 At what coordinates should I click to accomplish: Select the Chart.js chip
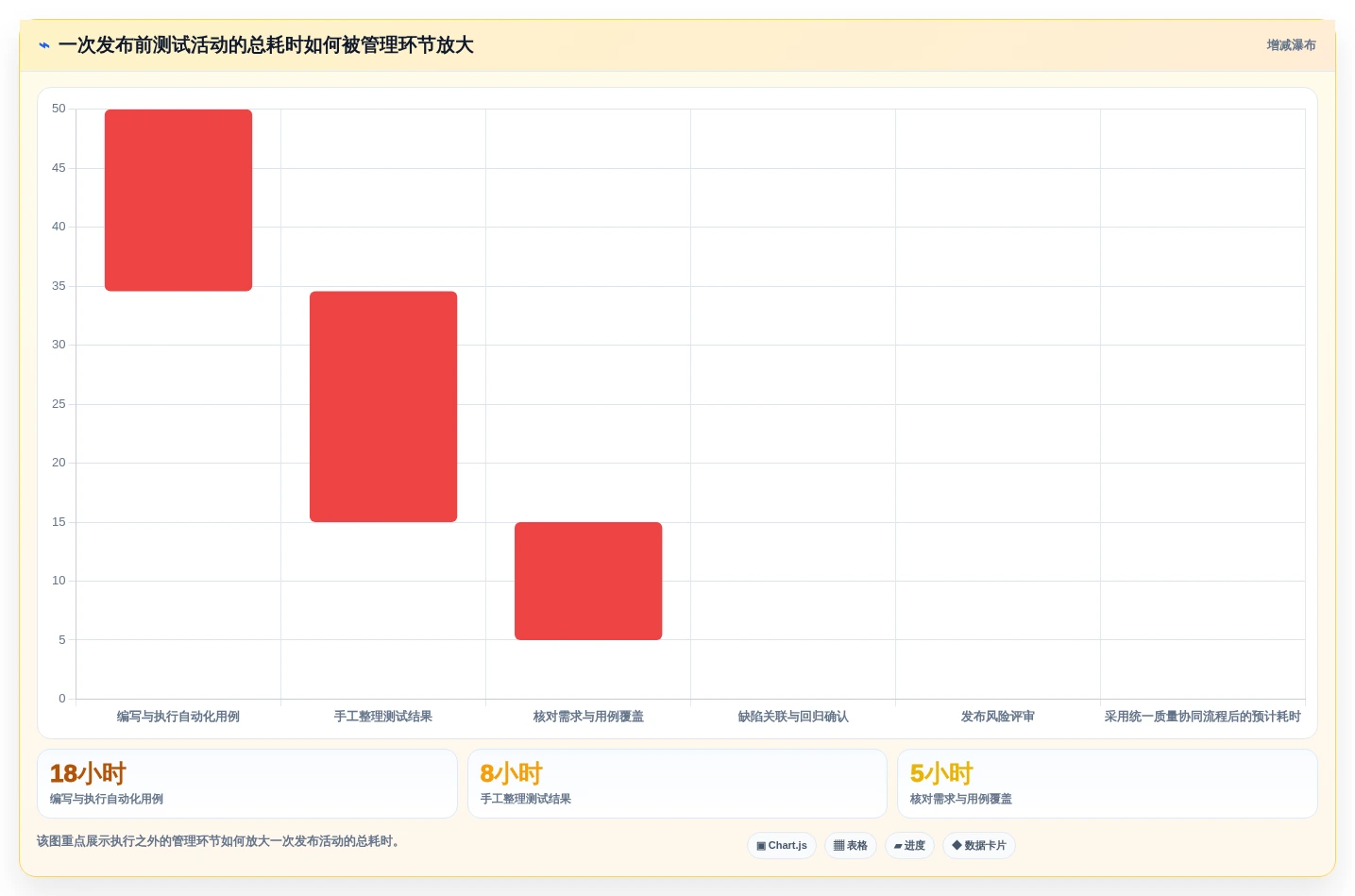tap(782, 845)
